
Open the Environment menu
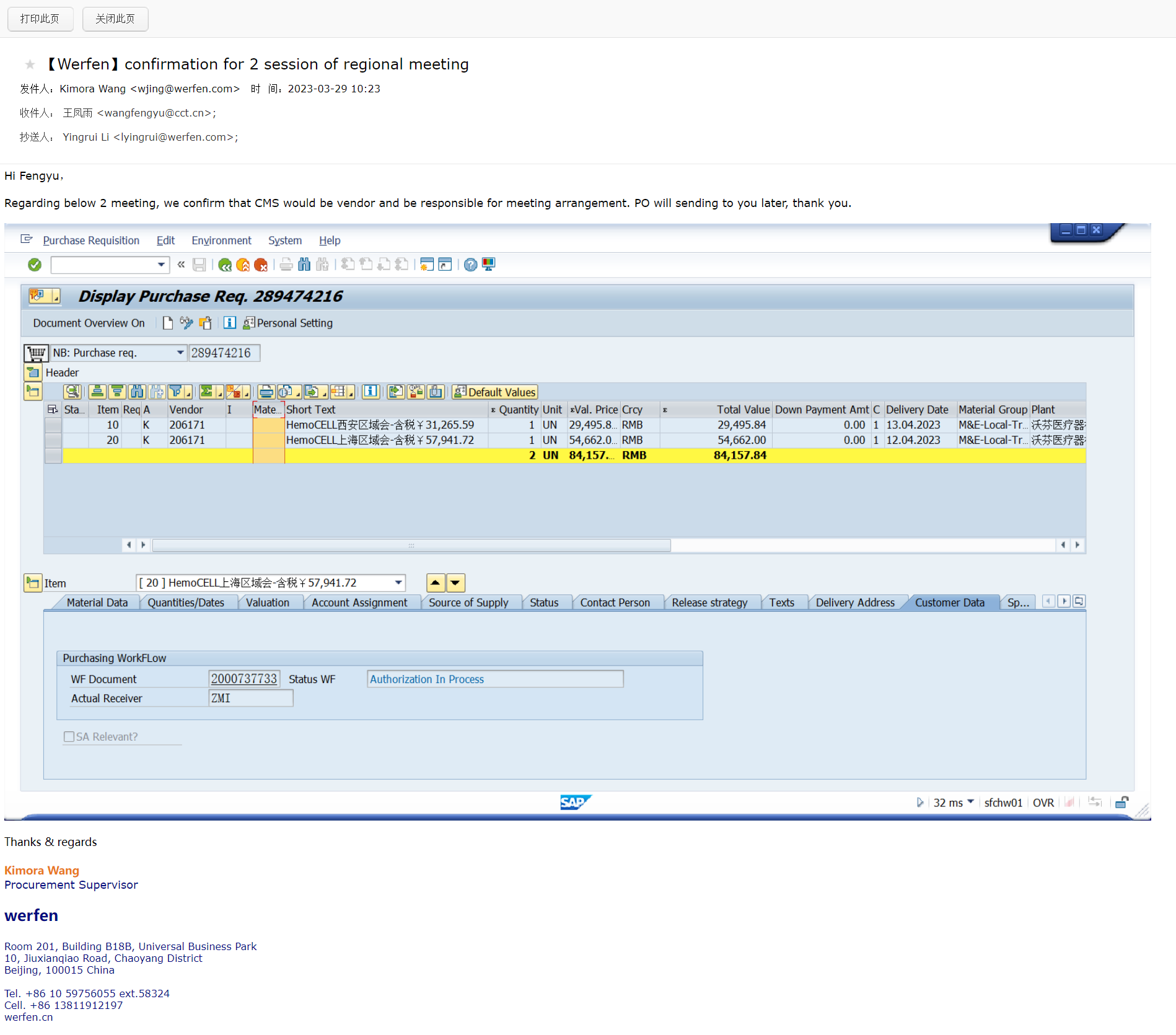(221, 240)
